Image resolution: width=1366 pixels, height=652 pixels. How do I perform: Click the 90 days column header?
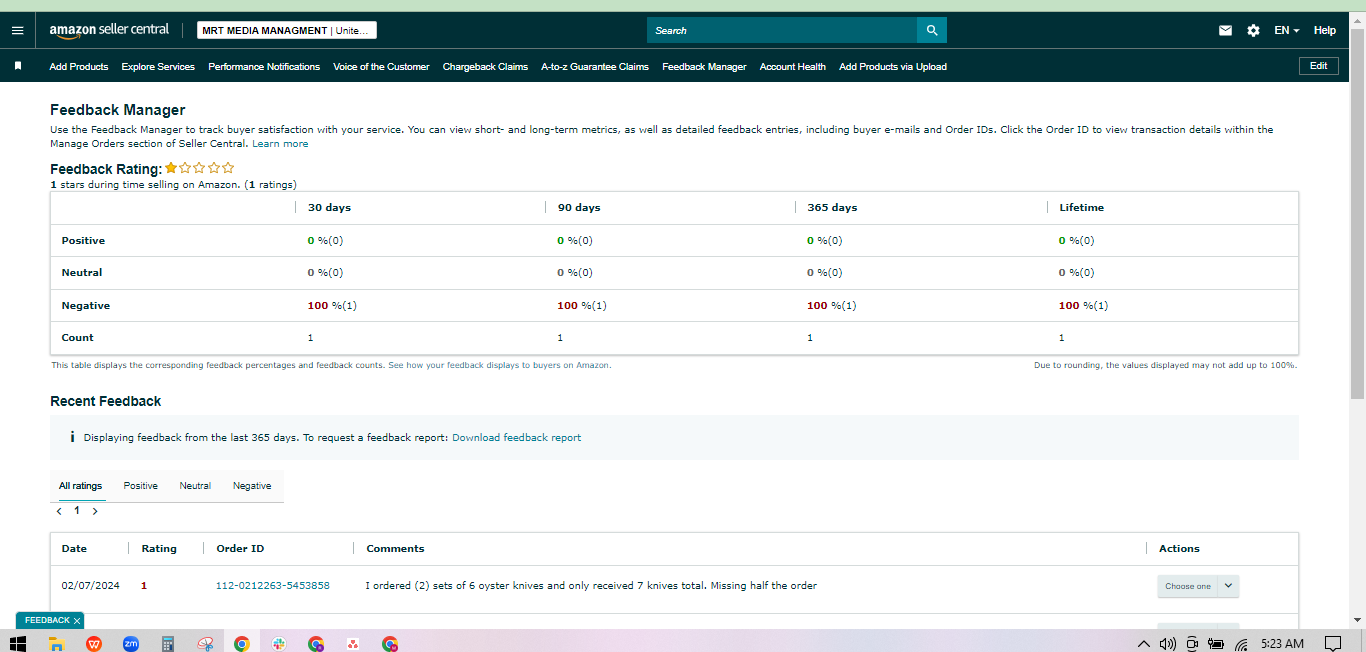click(579, 207)
